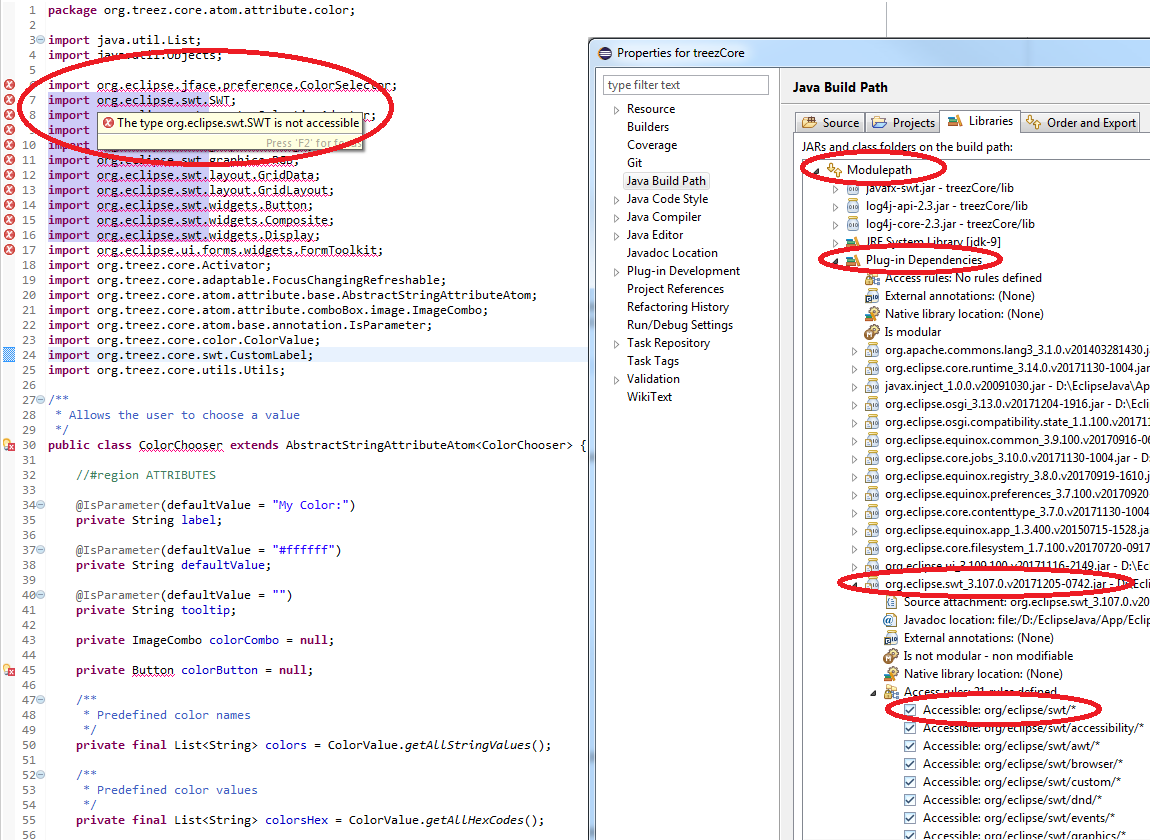Expand the Resource tree node

[615, 109]
